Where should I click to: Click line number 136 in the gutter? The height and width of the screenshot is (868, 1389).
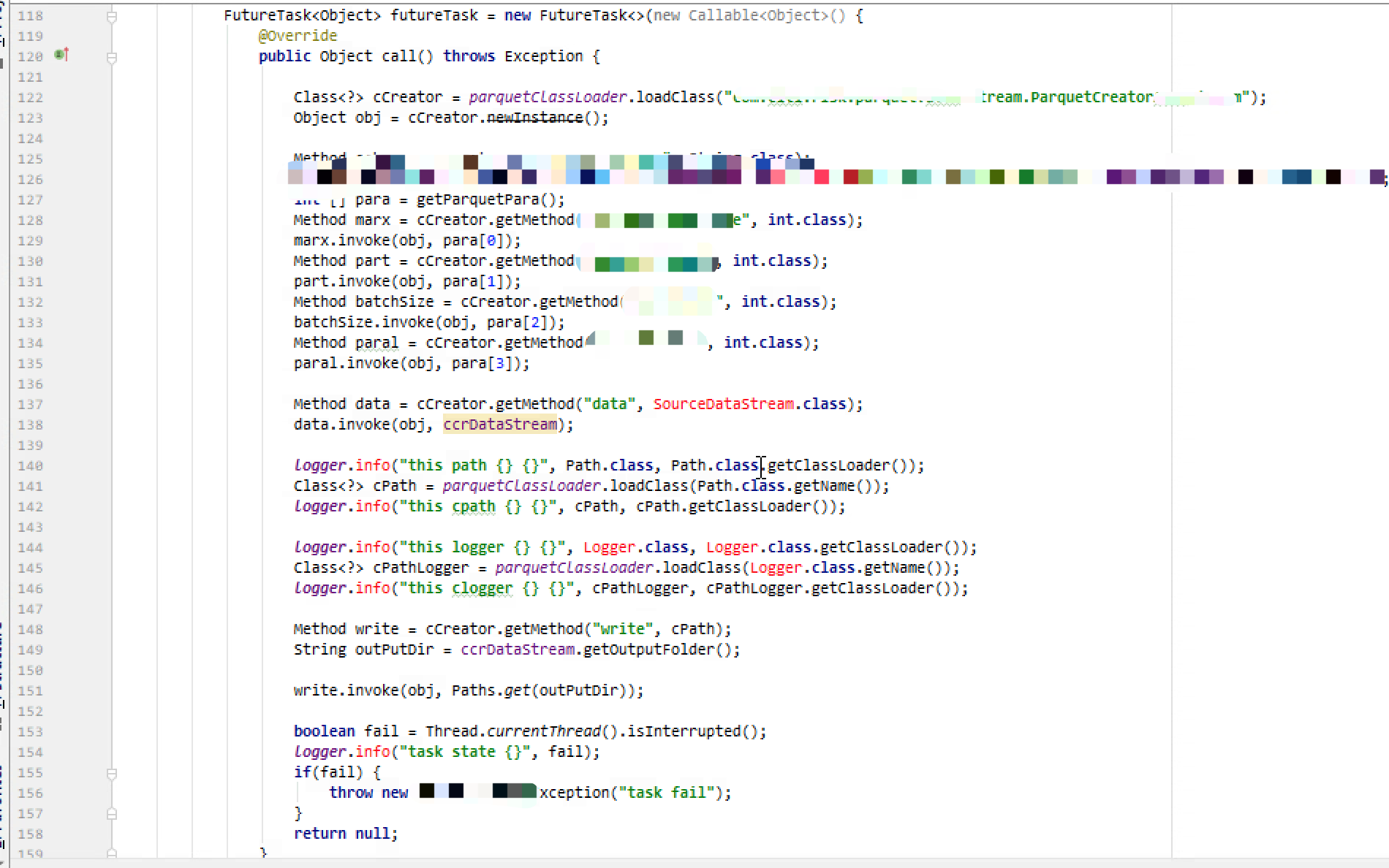point(30,384)
